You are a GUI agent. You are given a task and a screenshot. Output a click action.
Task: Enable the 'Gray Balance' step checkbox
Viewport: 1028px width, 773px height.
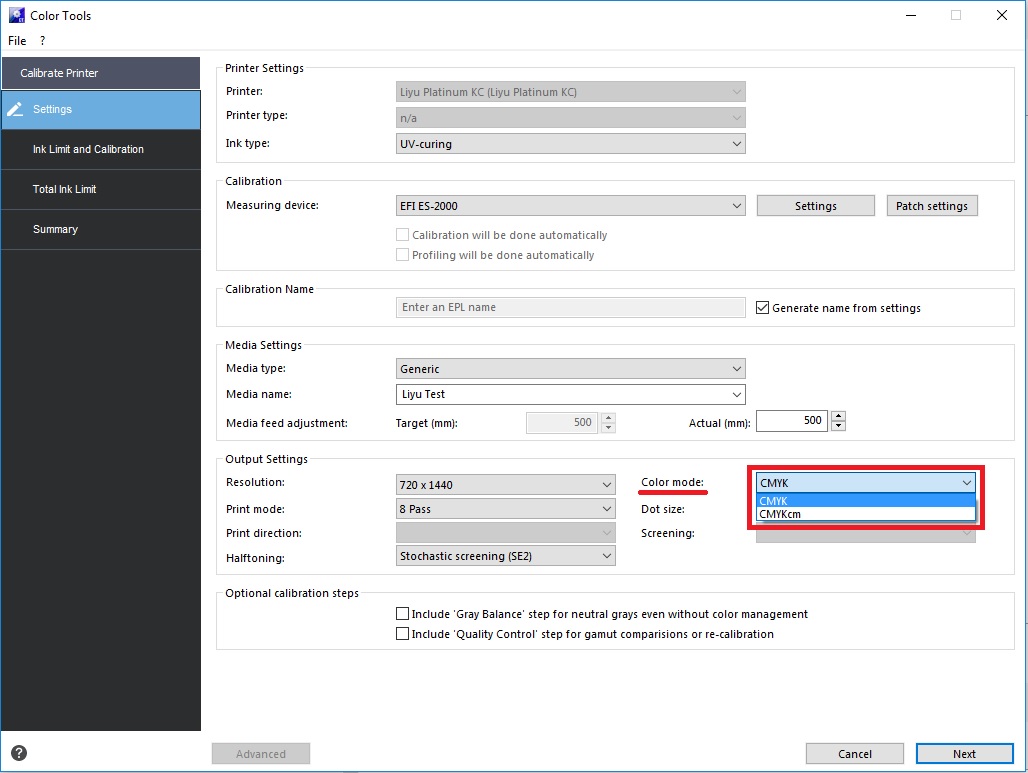click(403, 614)
